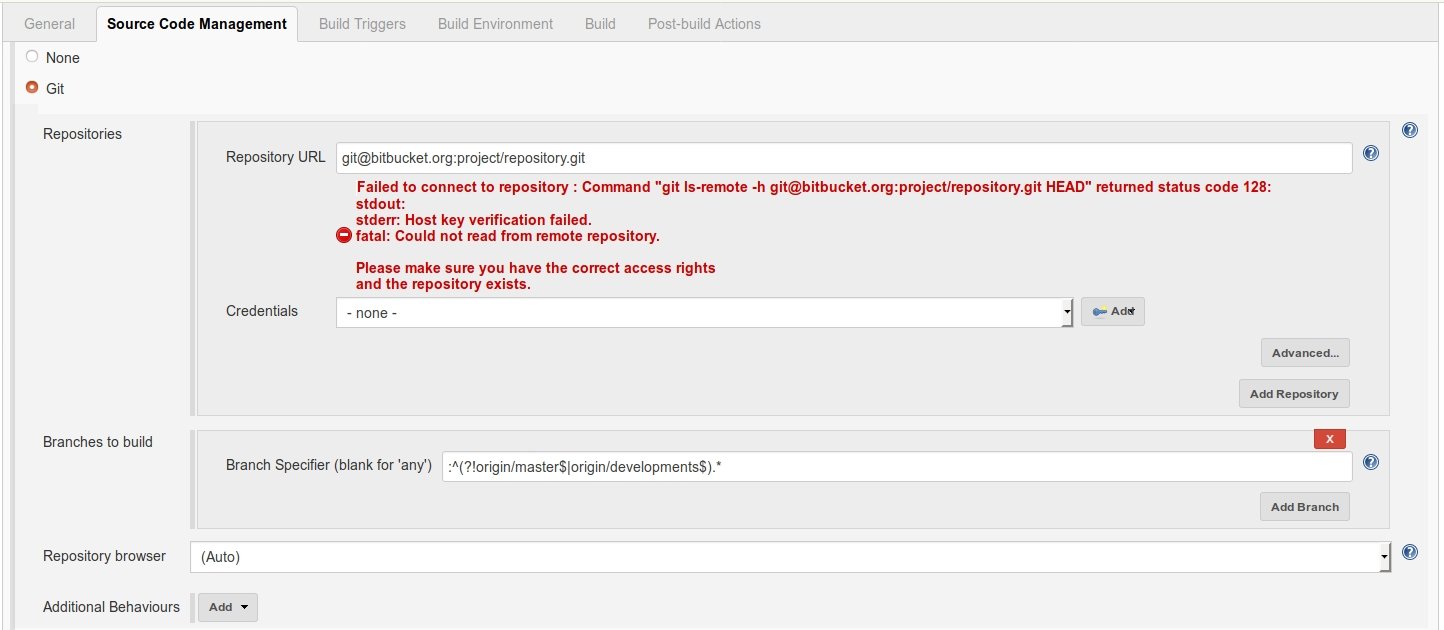Select the None radio button
The image size is (1444, 630).
tap(32, 57)
